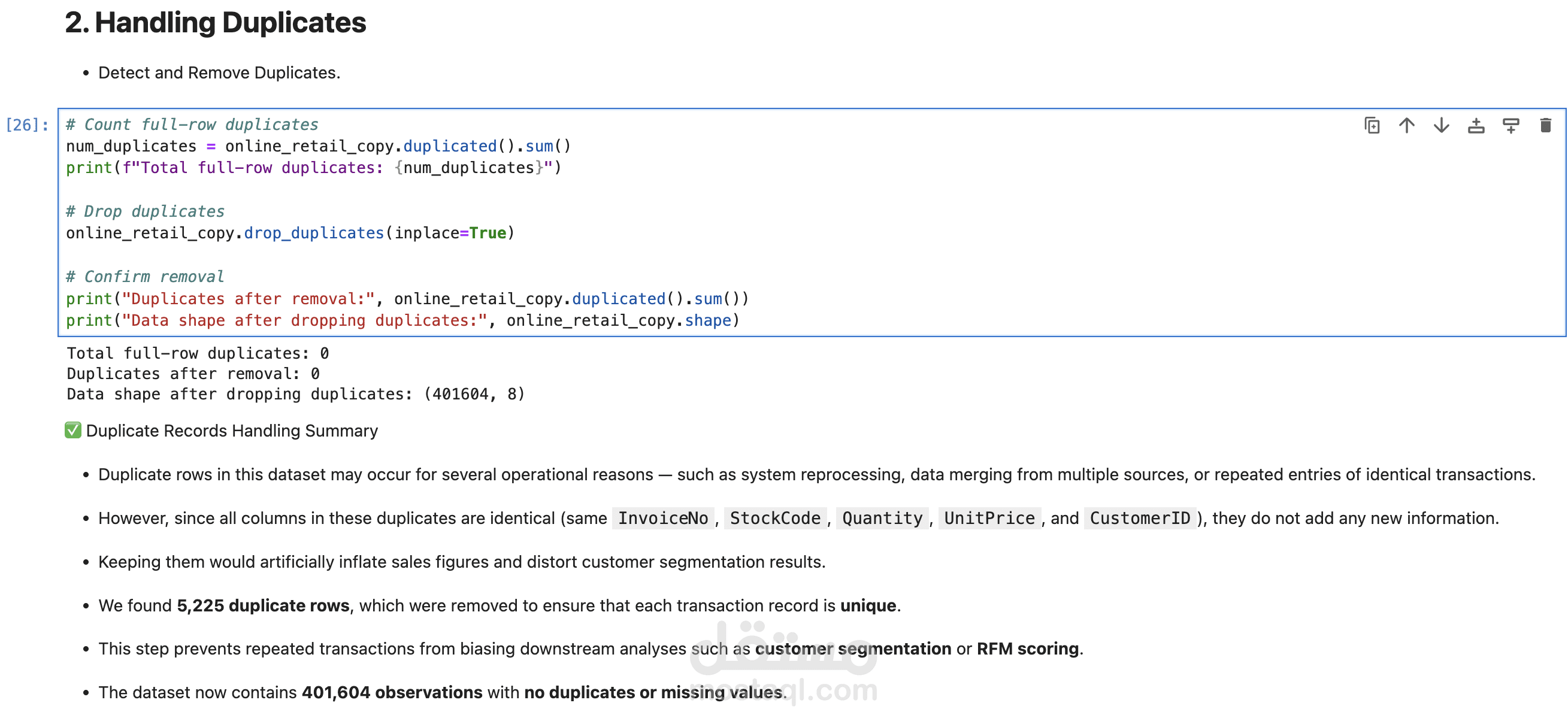Click the '2. Handling Duplicates' heading
The width and height of the screenshot is (1568, 721).
pos(216,23)
